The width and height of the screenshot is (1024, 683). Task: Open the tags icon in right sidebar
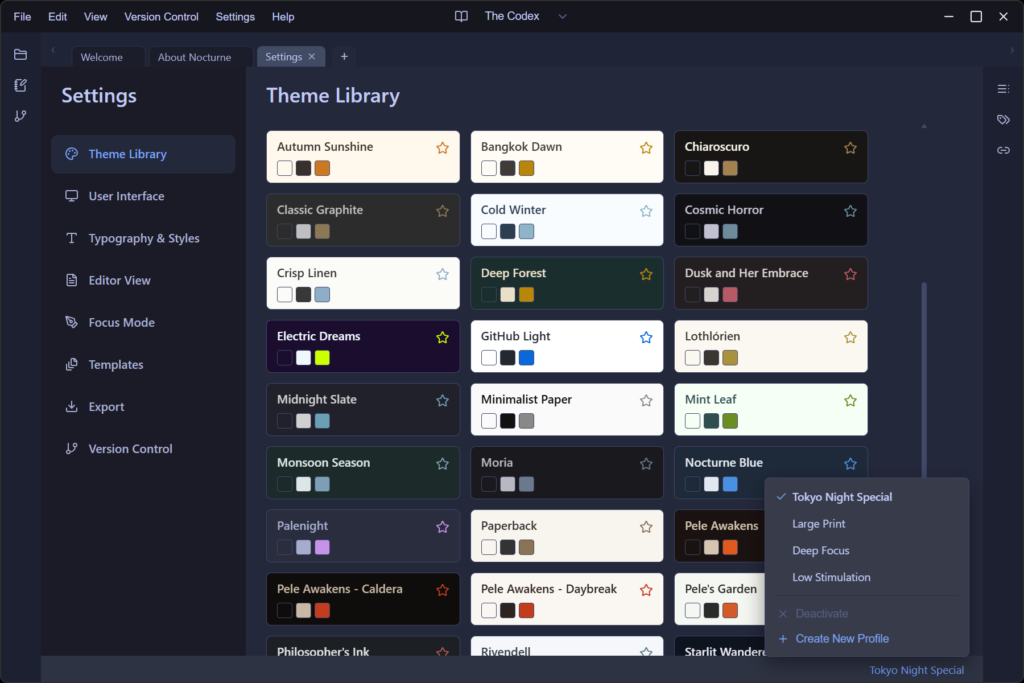click(1003, 120)
